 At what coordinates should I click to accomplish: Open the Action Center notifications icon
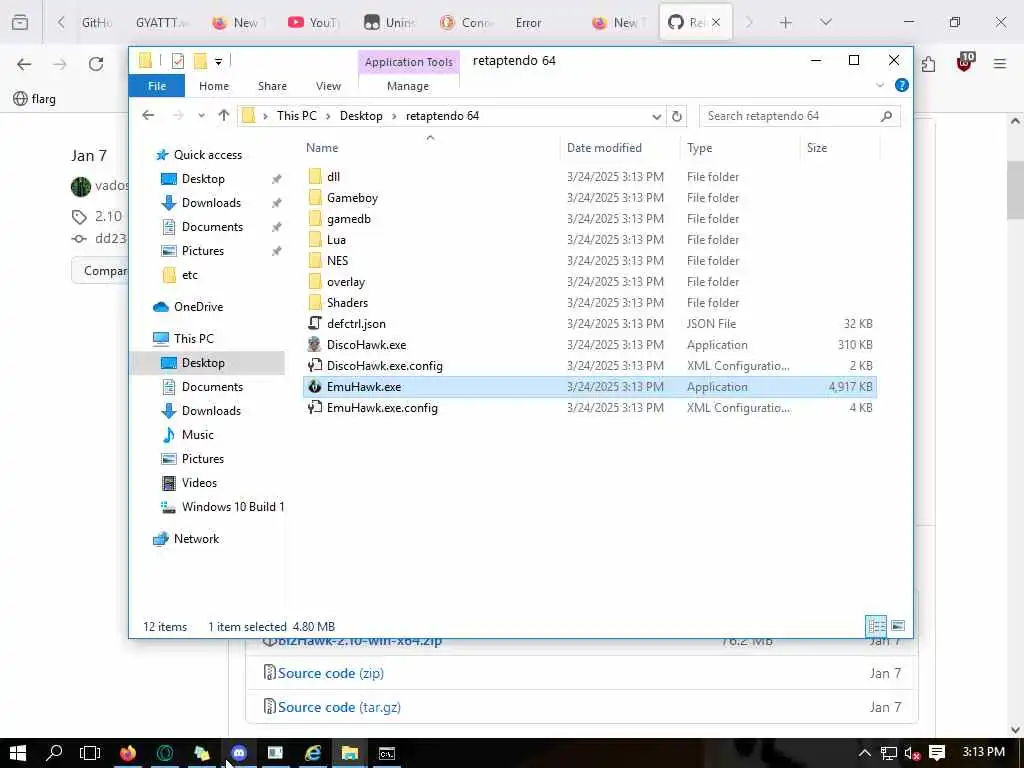tap(937, 753)
